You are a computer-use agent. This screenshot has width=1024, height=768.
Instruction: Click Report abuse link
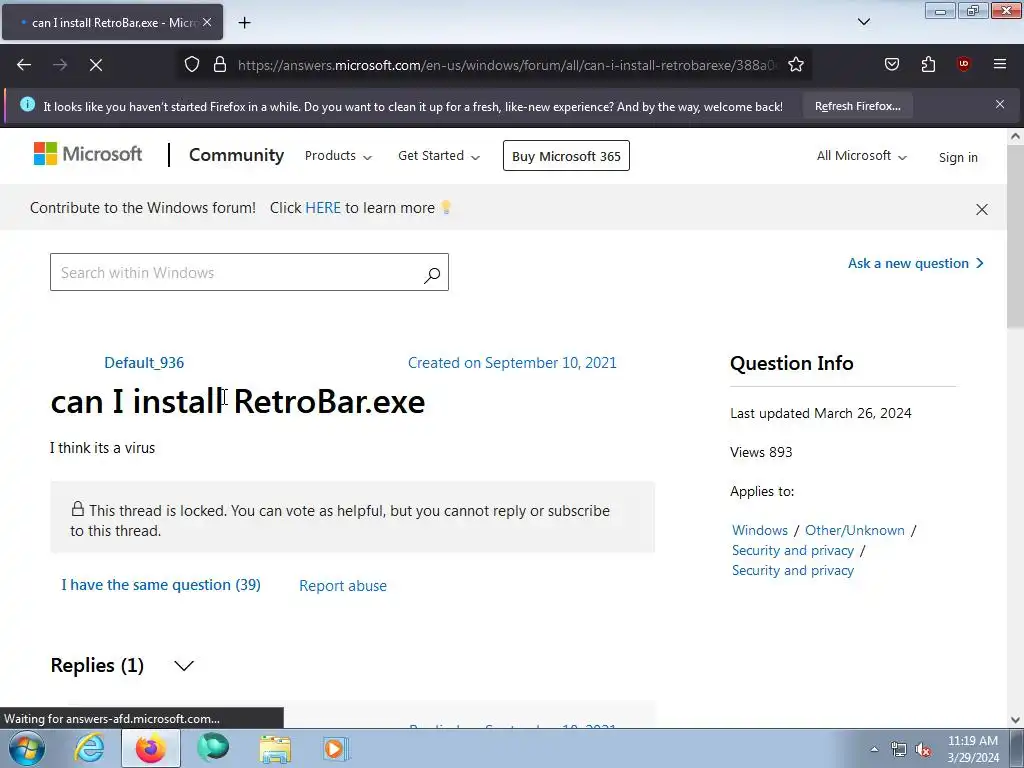click(x=343, y=586)
